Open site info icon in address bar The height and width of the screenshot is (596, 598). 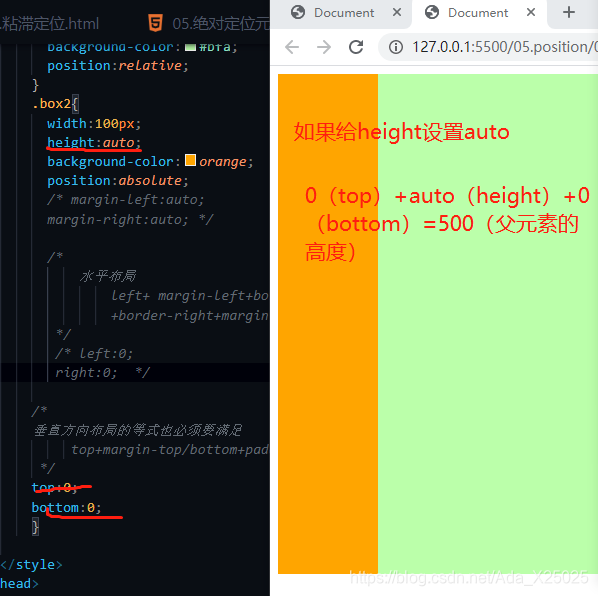(x=395, y=47)
